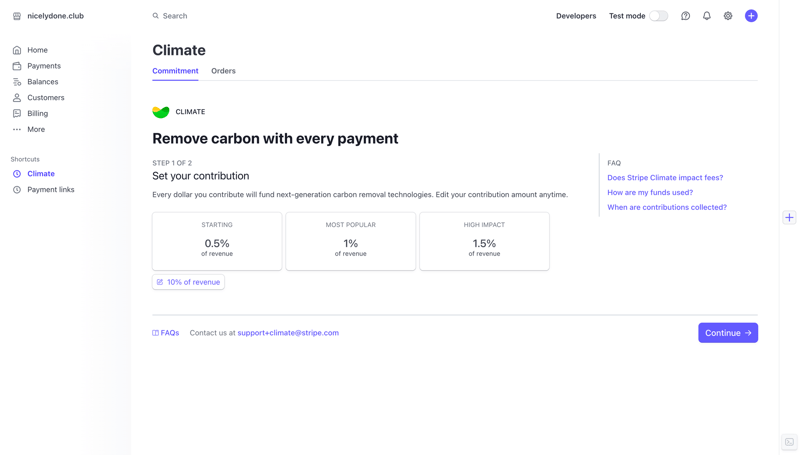This screenshot has width=800, height=455.
Task: Click the Continue button
Action: click(728, 333)
